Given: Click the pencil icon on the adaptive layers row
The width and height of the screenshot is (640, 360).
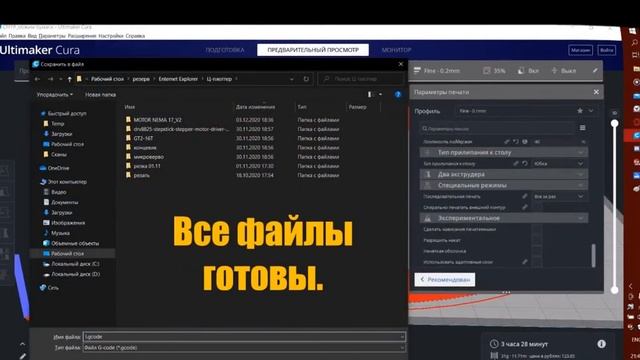Looking at the screenshot, I should [x=525, y=262].
